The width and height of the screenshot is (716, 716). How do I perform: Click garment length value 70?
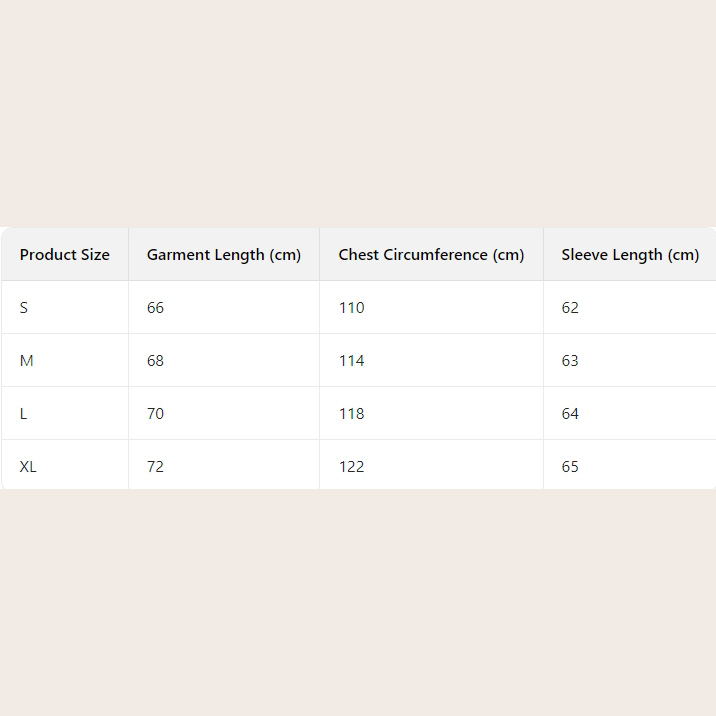(x=155, y=414)
